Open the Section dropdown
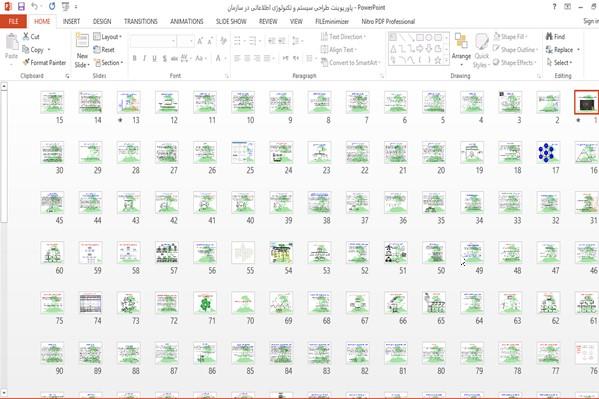 point(109,63)
